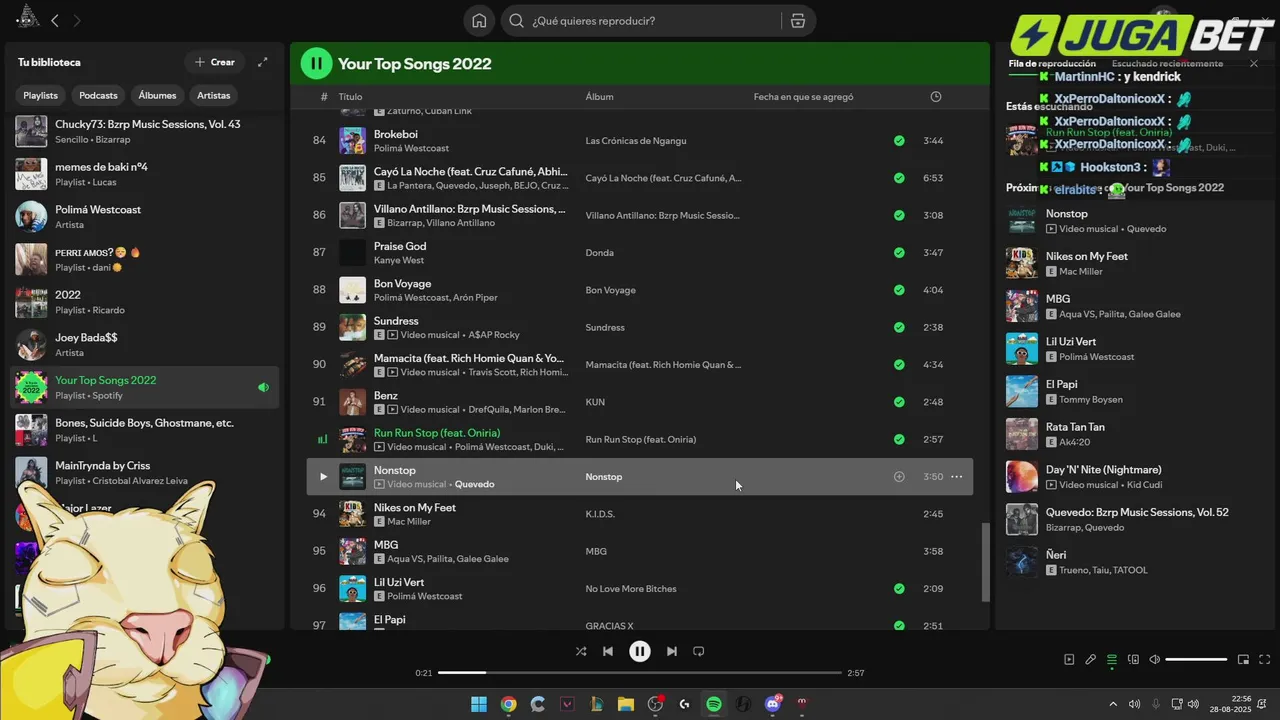
Task: Open File Explorer from the taskbar
Action: pos(625,704)
